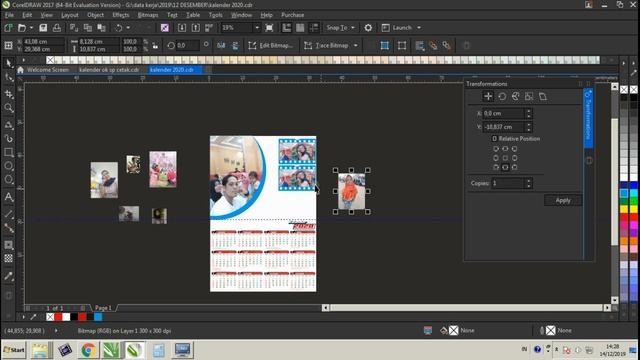Click the Trace Bitmap button
Image resolution: width=640 pixels, height=360 pixels.
click(x=327, y=45)
